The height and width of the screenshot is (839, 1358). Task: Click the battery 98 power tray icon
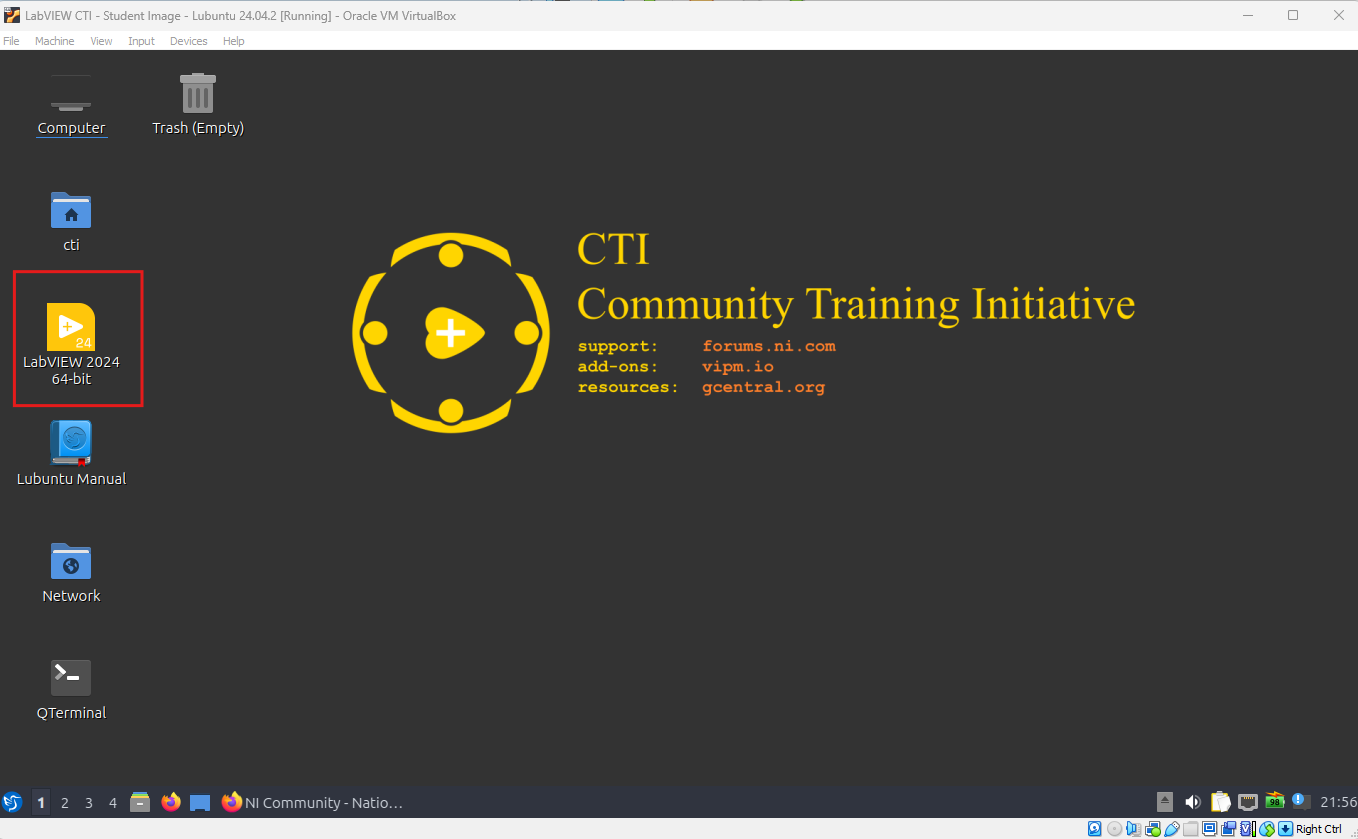[1274, 802]
